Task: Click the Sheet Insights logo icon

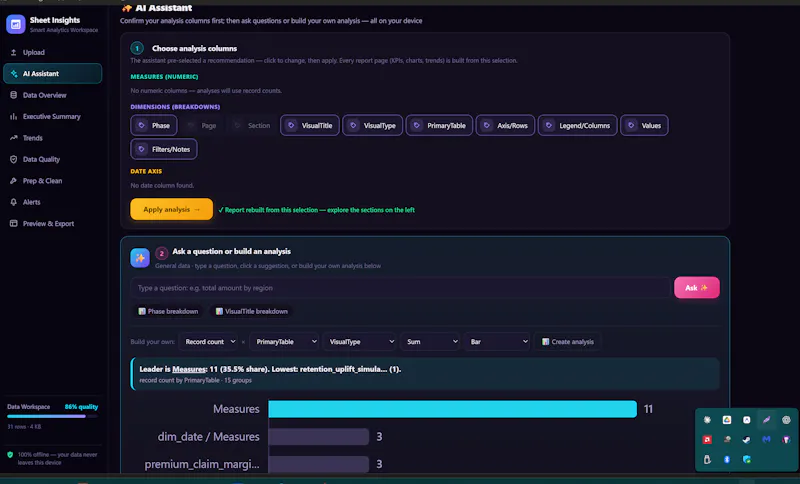Action: pos(15,24)
